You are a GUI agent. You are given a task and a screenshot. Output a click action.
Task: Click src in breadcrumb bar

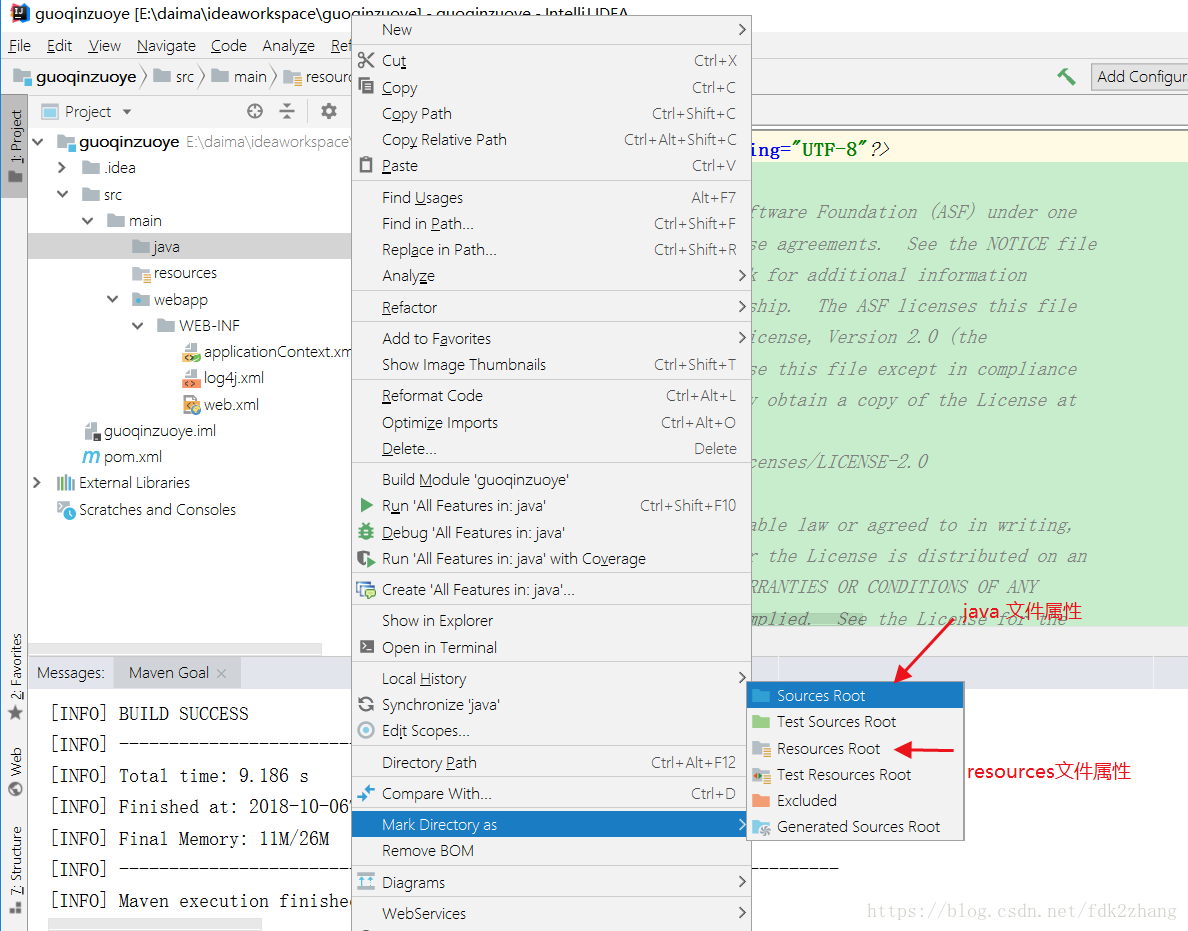coord(174,77)
